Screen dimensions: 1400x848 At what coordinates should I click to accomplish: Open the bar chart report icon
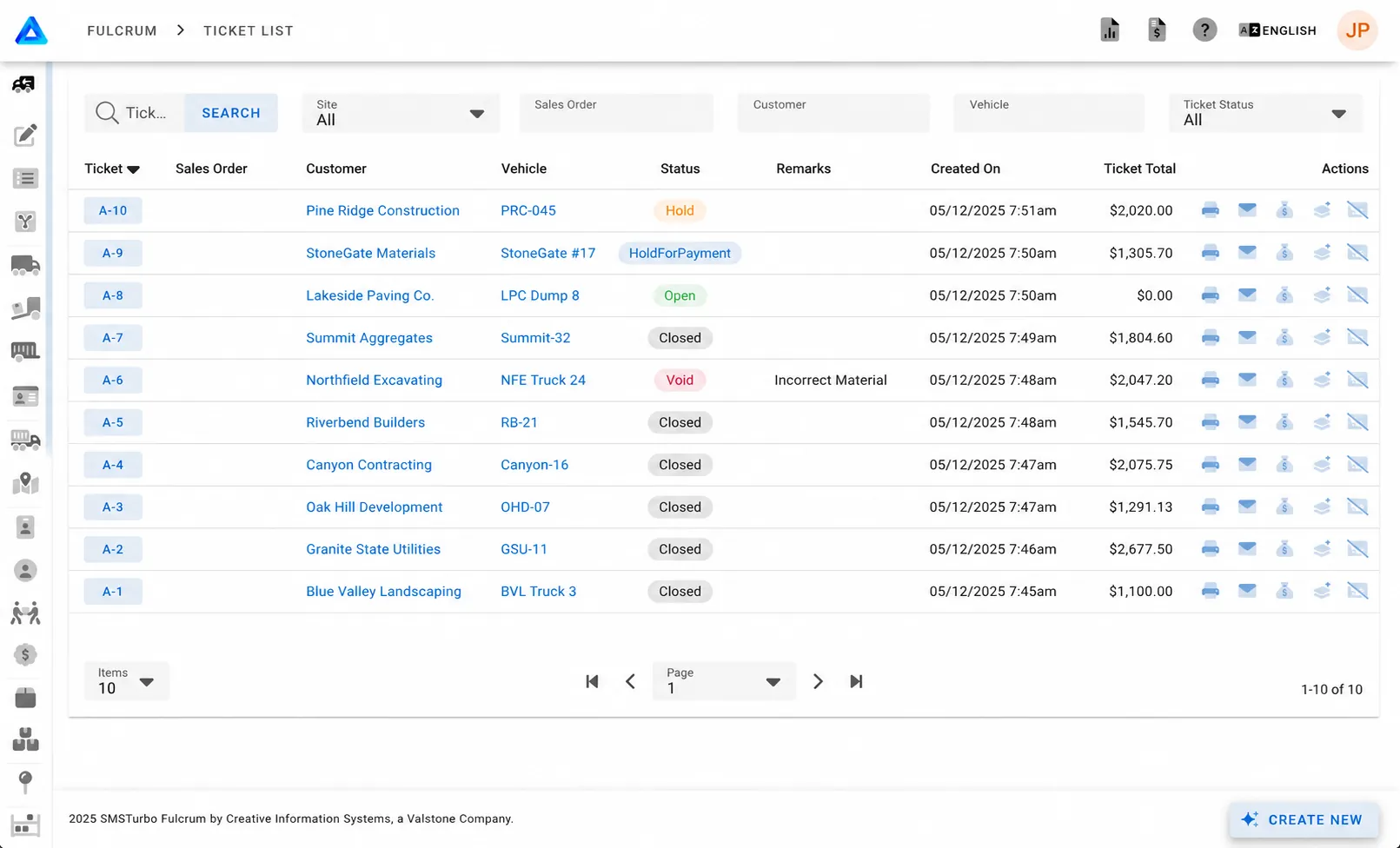click(x=1110, y=30)
